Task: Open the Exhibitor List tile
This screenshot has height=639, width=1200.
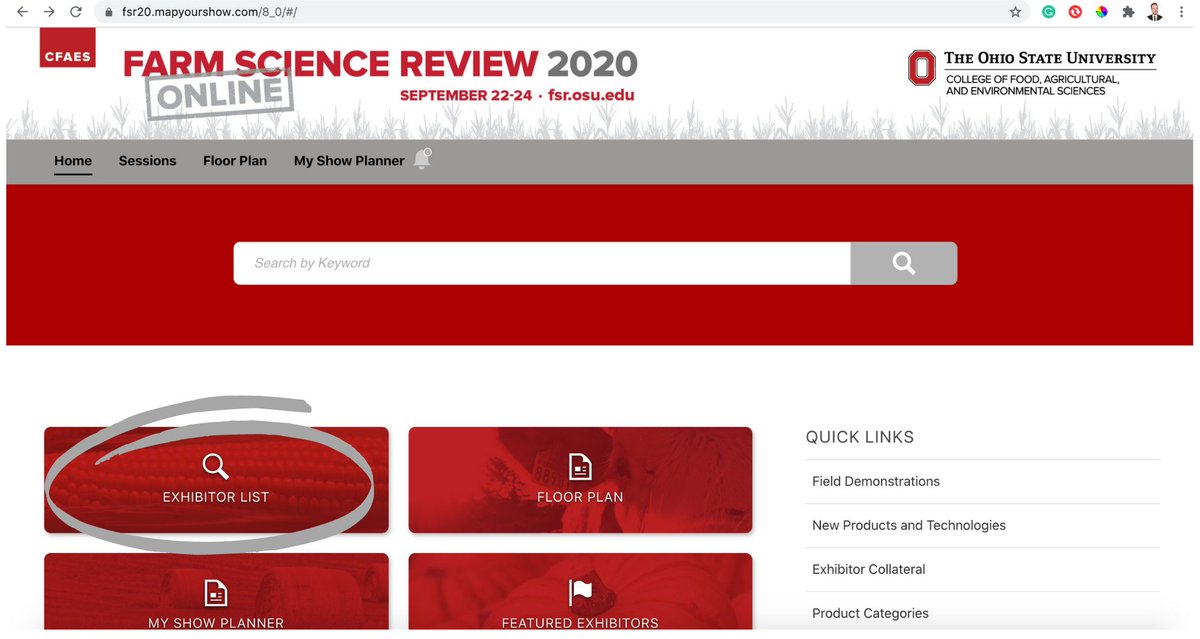Action: [x=216, y=480]
